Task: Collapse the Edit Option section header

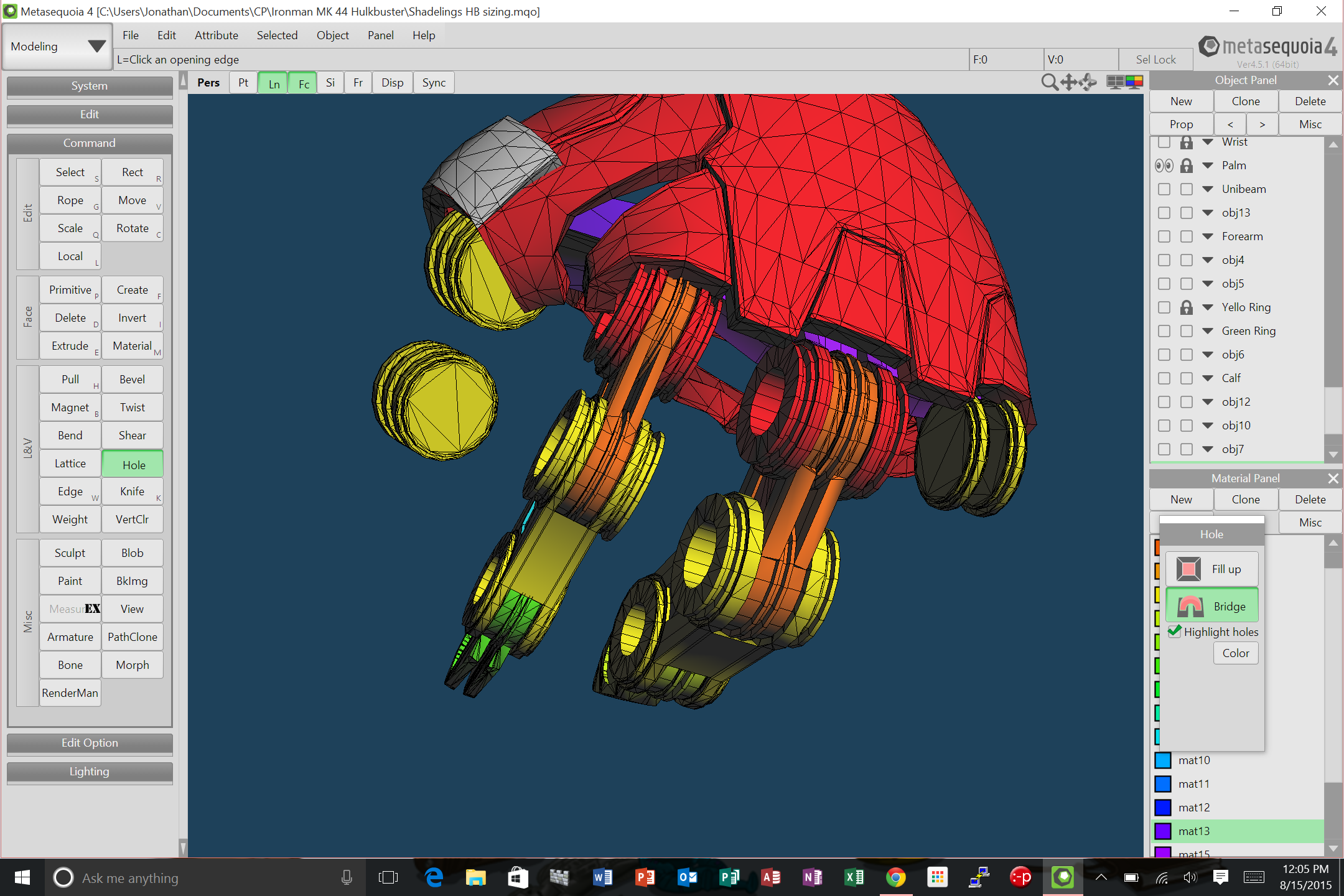Action: [x=90, y=743]
